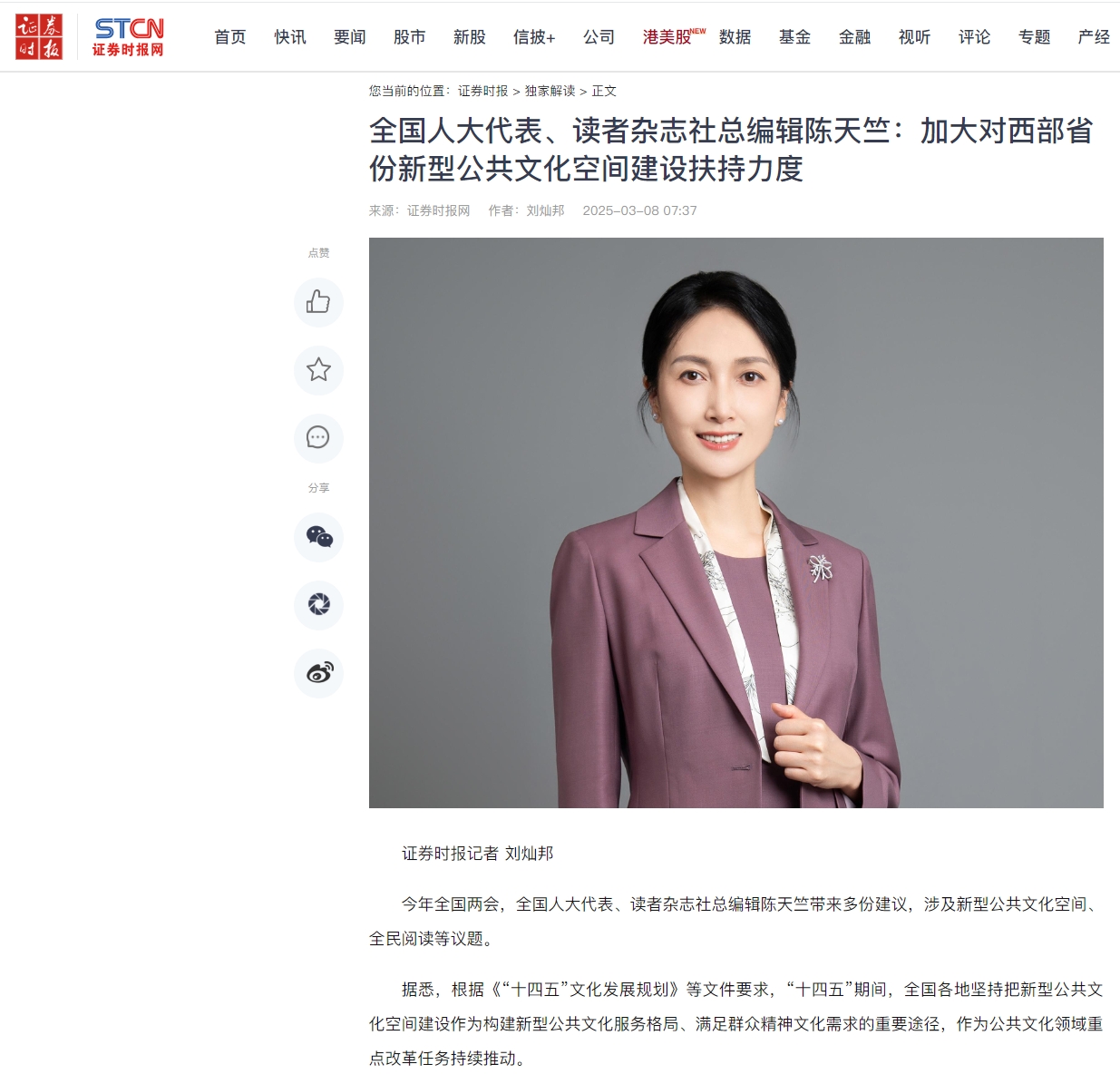Share article via WeChat icon
The width and height of the screenshot is (1120, 1084).
[318, 537]
